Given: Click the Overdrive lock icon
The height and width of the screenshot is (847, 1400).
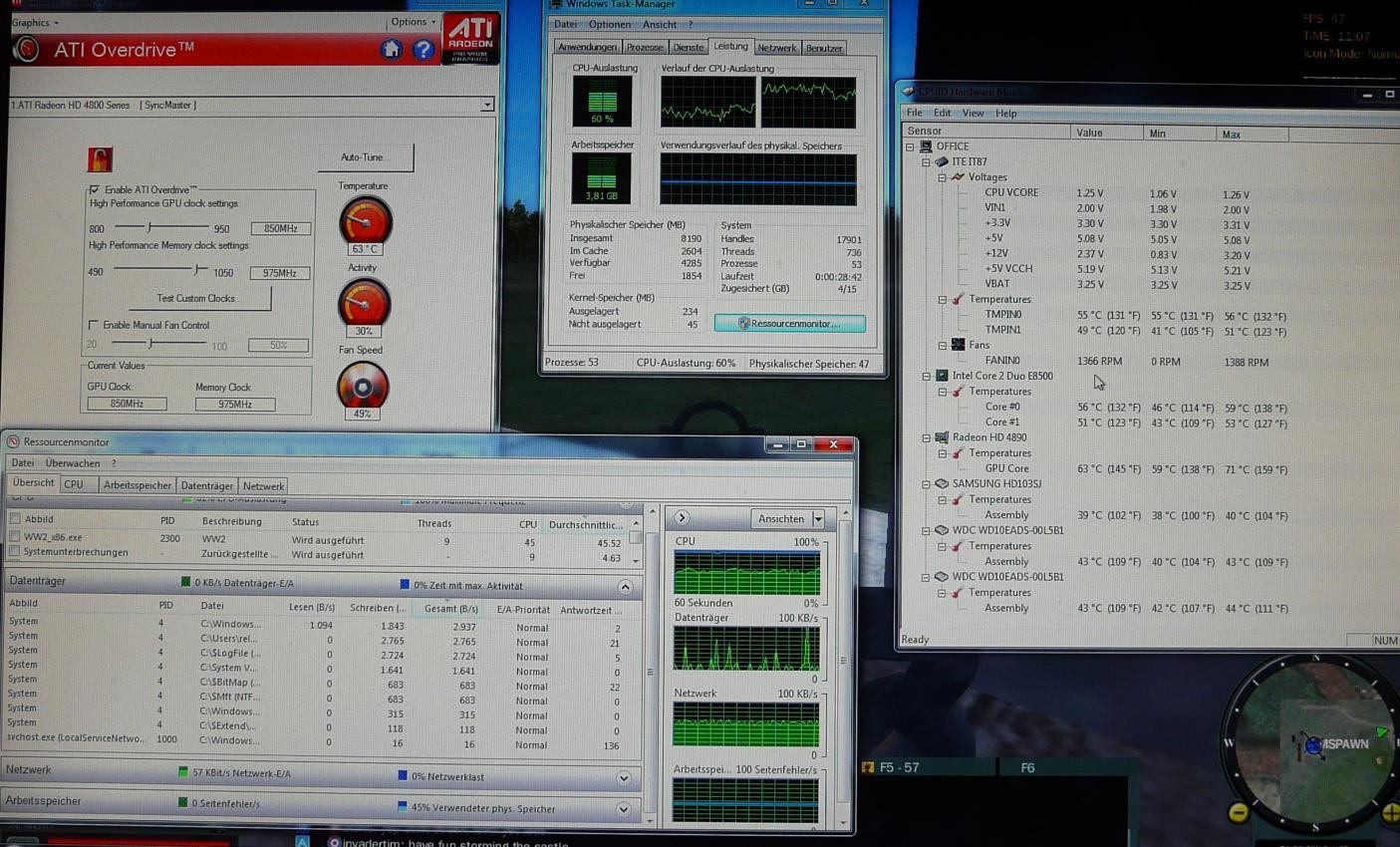Looking at the screenshot, I should point(100,158).
